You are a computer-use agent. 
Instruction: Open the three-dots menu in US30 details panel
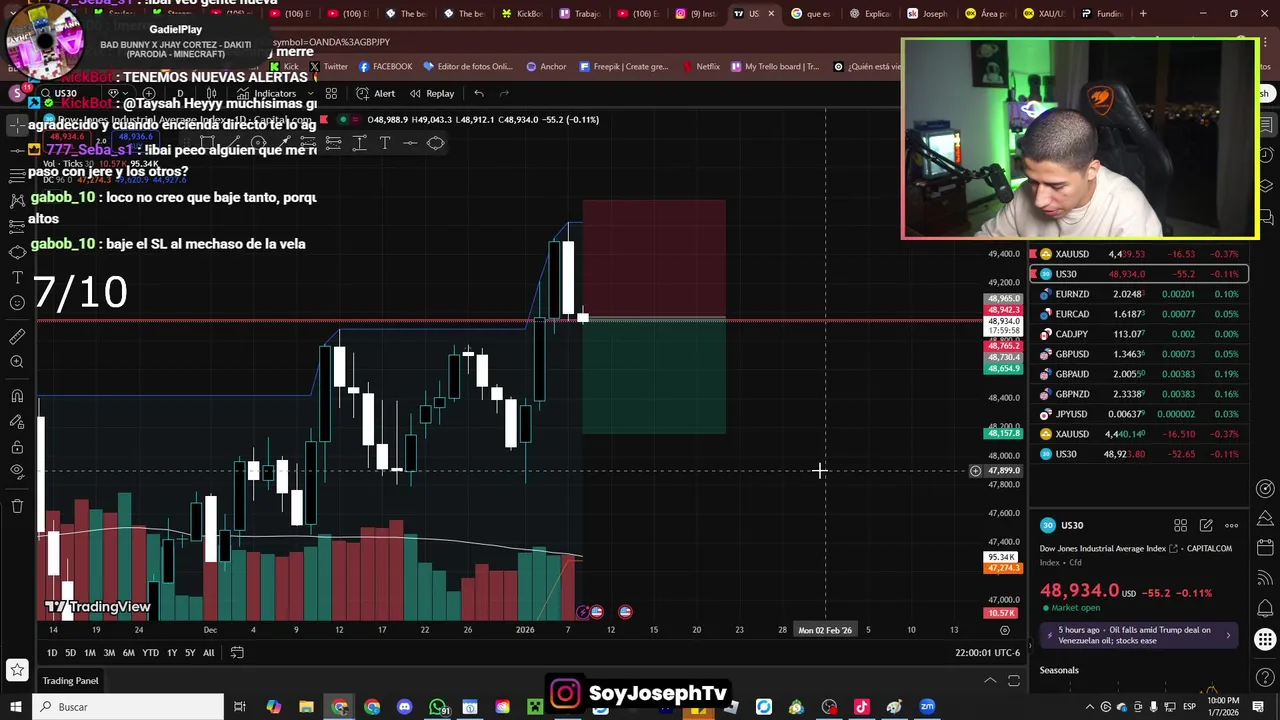(x=1232, y=525)
